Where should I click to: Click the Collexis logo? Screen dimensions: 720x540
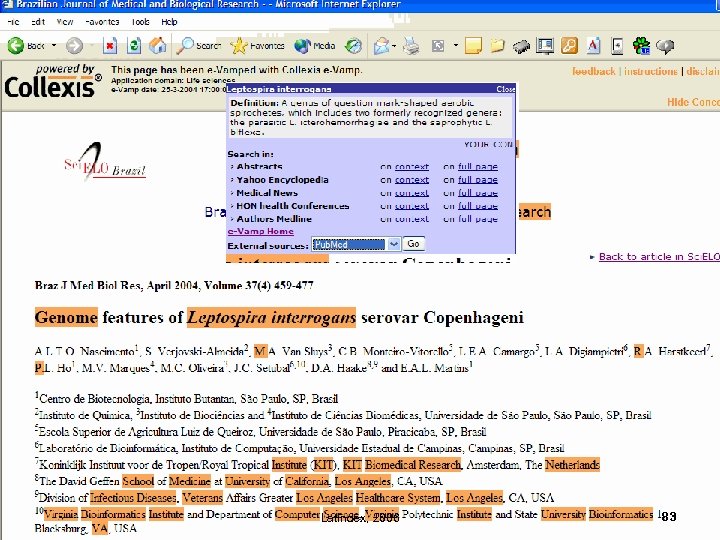[53, 82]
